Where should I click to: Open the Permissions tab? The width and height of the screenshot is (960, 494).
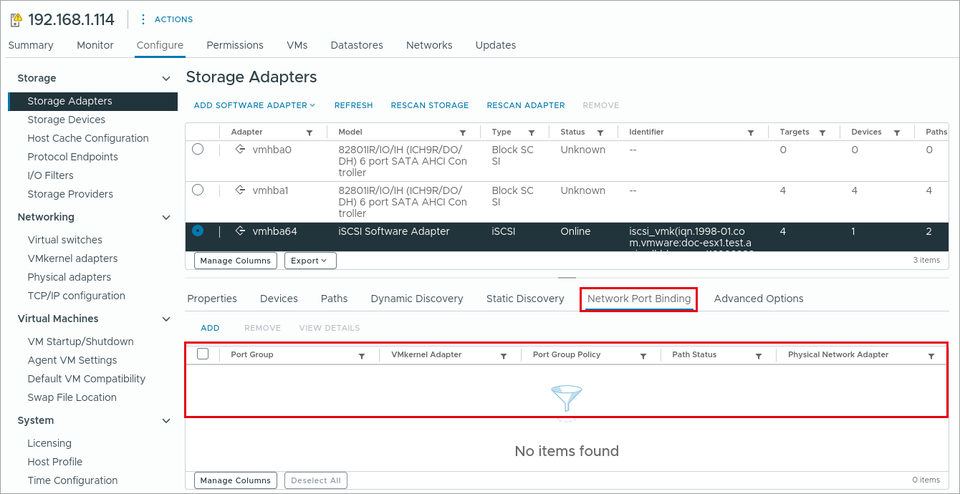(x=235, y=45)
